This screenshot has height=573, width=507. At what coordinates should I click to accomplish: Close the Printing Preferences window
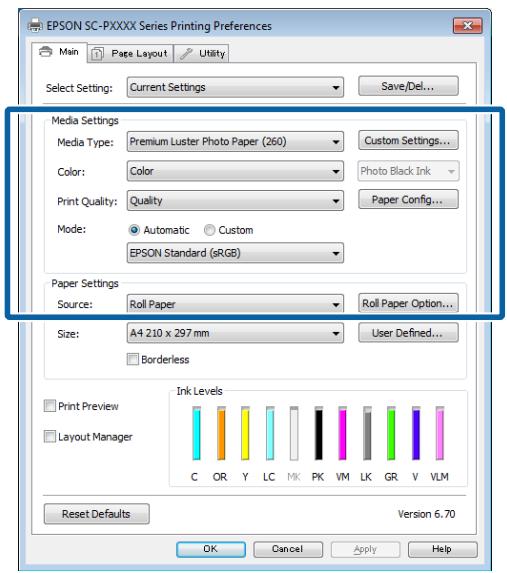point(468,26)
